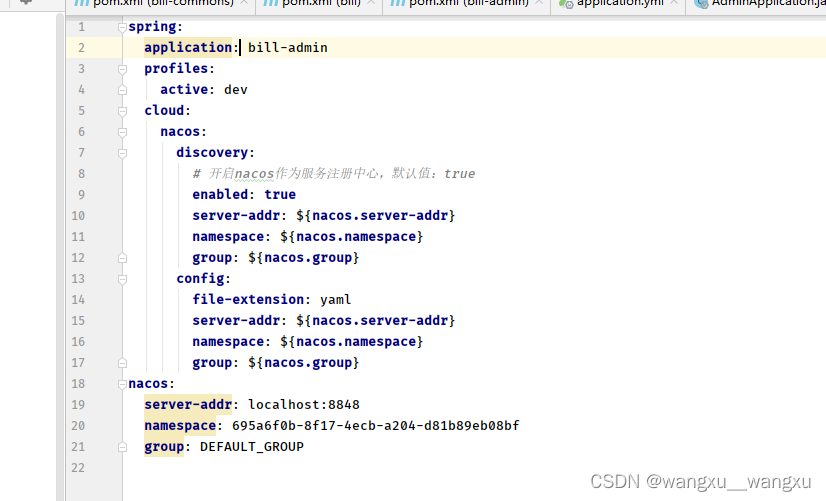Screen dimensions: 826x501
Task: Click '${nacos.namespace}' on line 11
Action: pos(351,237)
